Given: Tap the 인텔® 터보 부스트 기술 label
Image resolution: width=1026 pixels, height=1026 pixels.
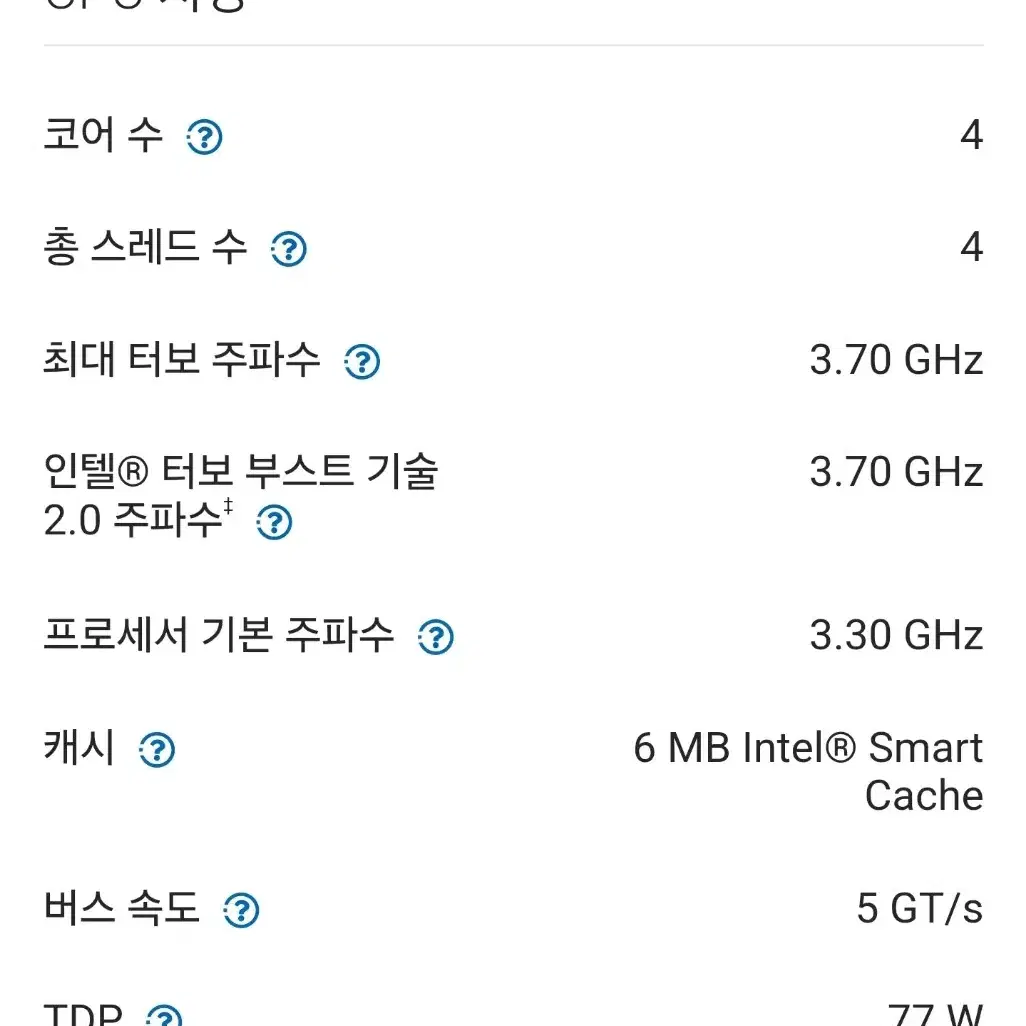Looking at the screenshot, I should coord(241,471).
